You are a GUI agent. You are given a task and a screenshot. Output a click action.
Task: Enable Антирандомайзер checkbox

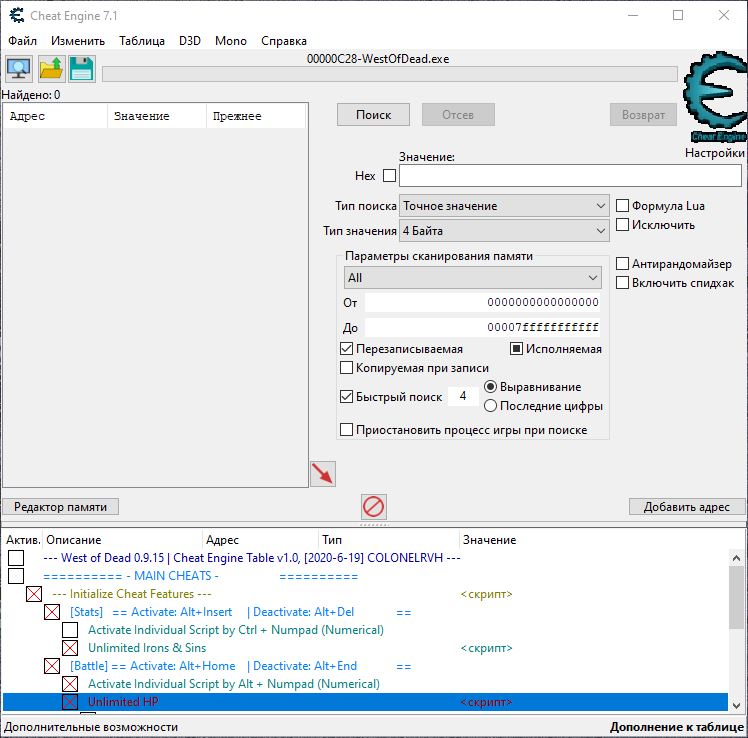click(622, 264)
